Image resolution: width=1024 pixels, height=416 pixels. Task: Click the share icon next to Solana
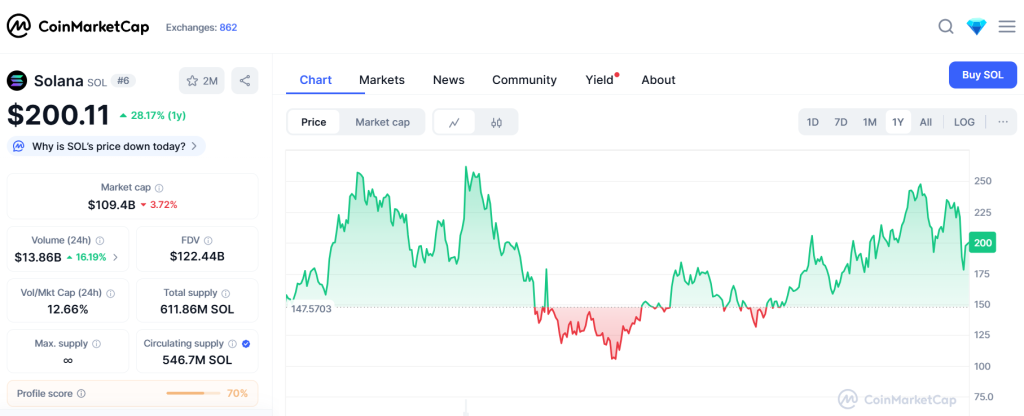click(x=245, y=81)
